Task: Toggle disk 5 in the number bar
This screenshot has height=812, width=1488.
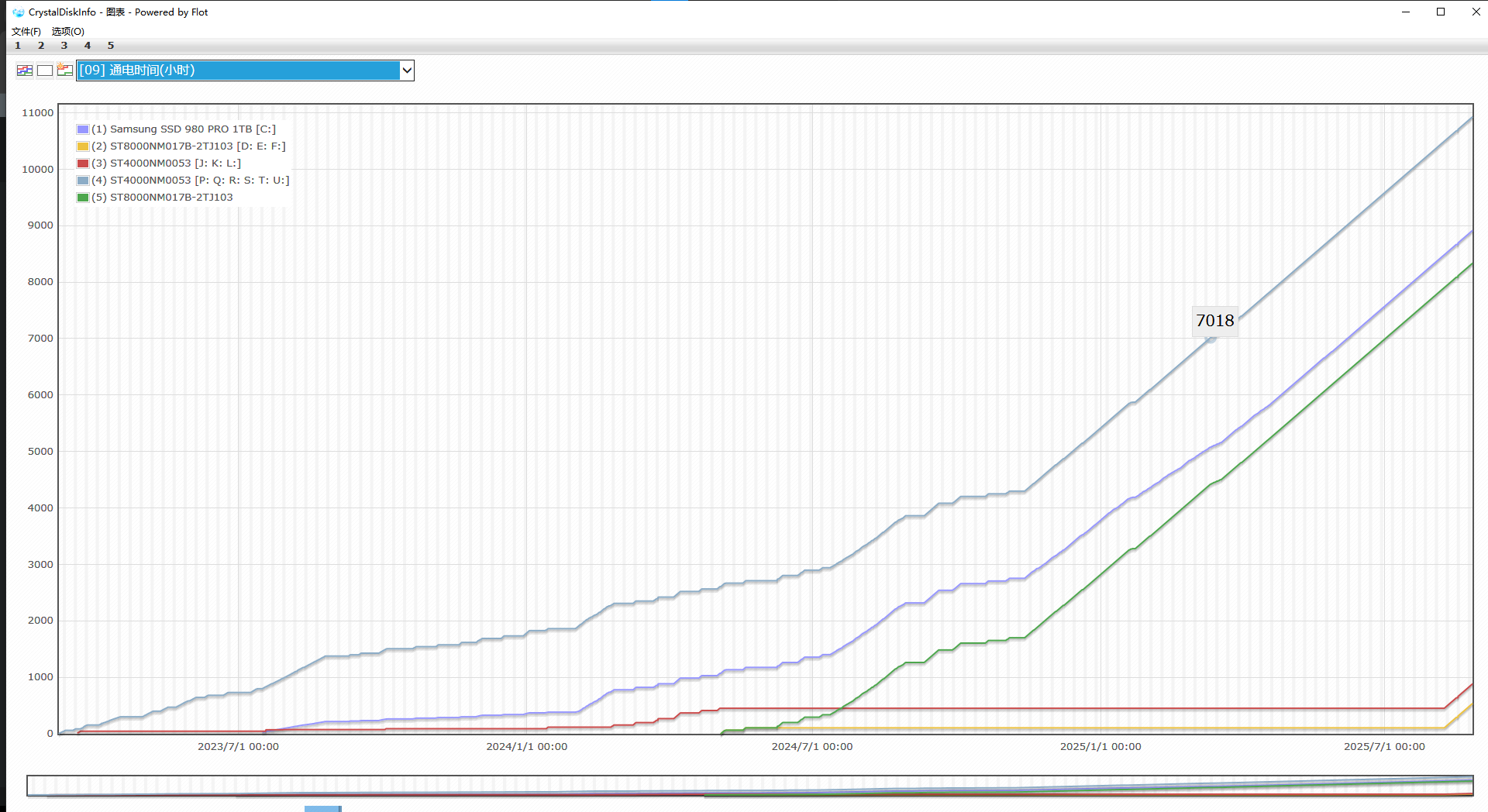Action: tap(111, 46)
